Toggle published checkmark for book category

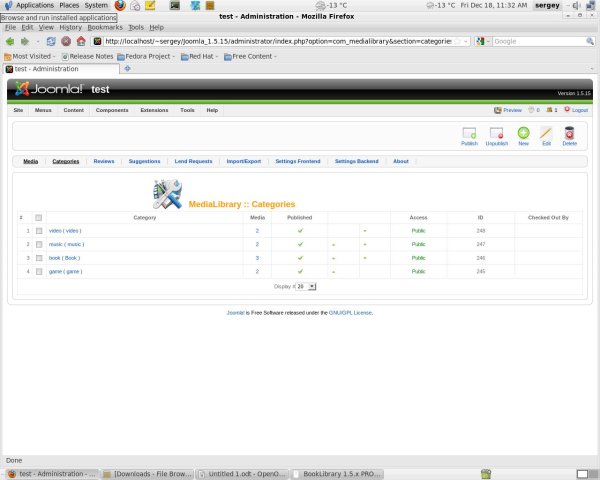tap(300, 258)
